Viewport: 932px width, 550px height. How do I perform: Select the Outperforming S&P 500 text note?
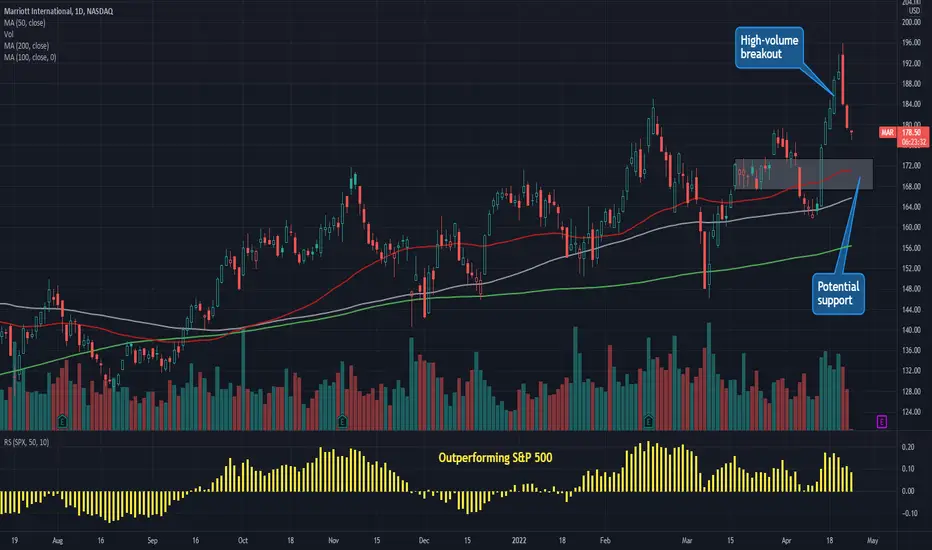click(495, 458)
